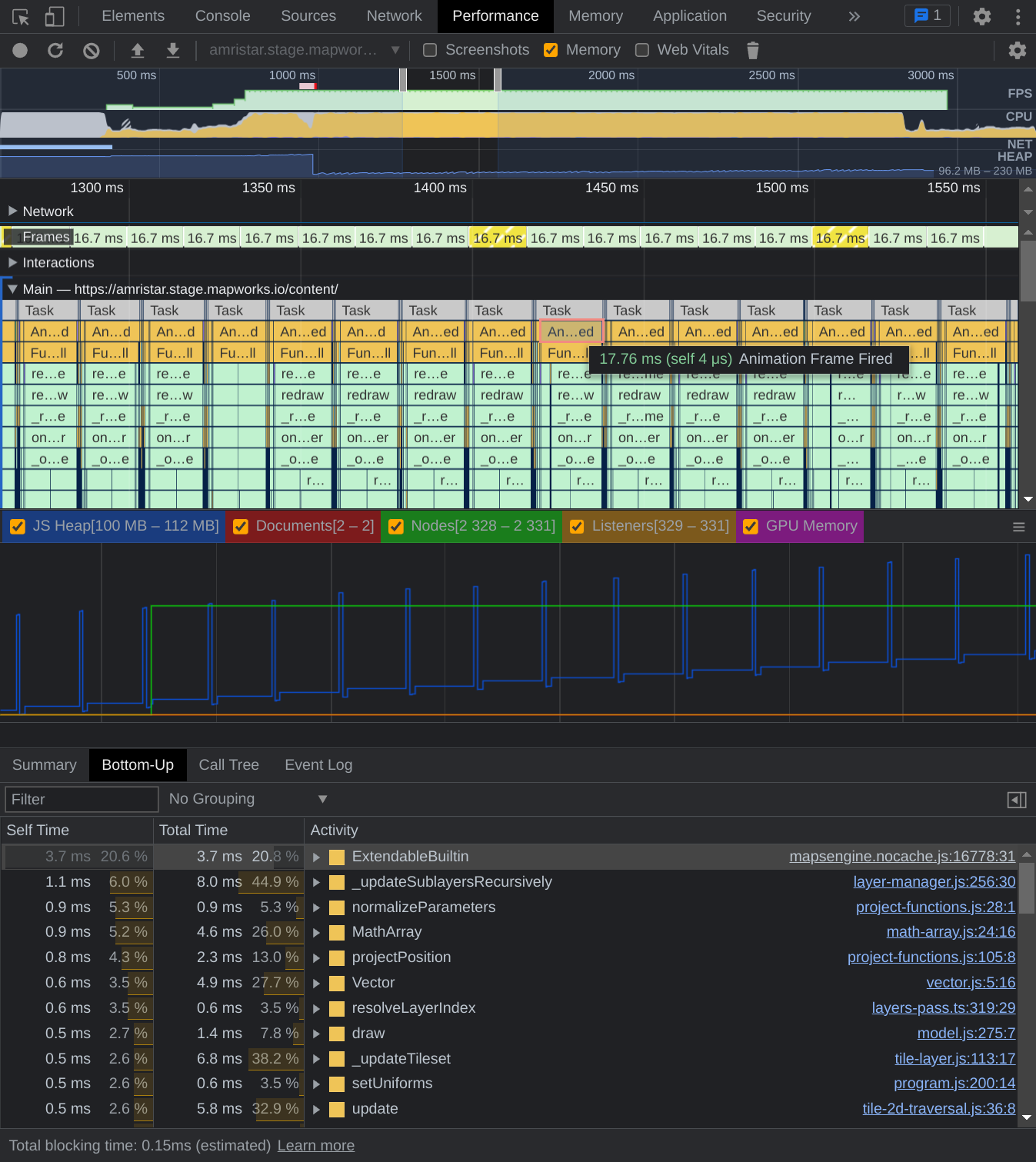Open the messages badge showing 1

coord(928,15)
